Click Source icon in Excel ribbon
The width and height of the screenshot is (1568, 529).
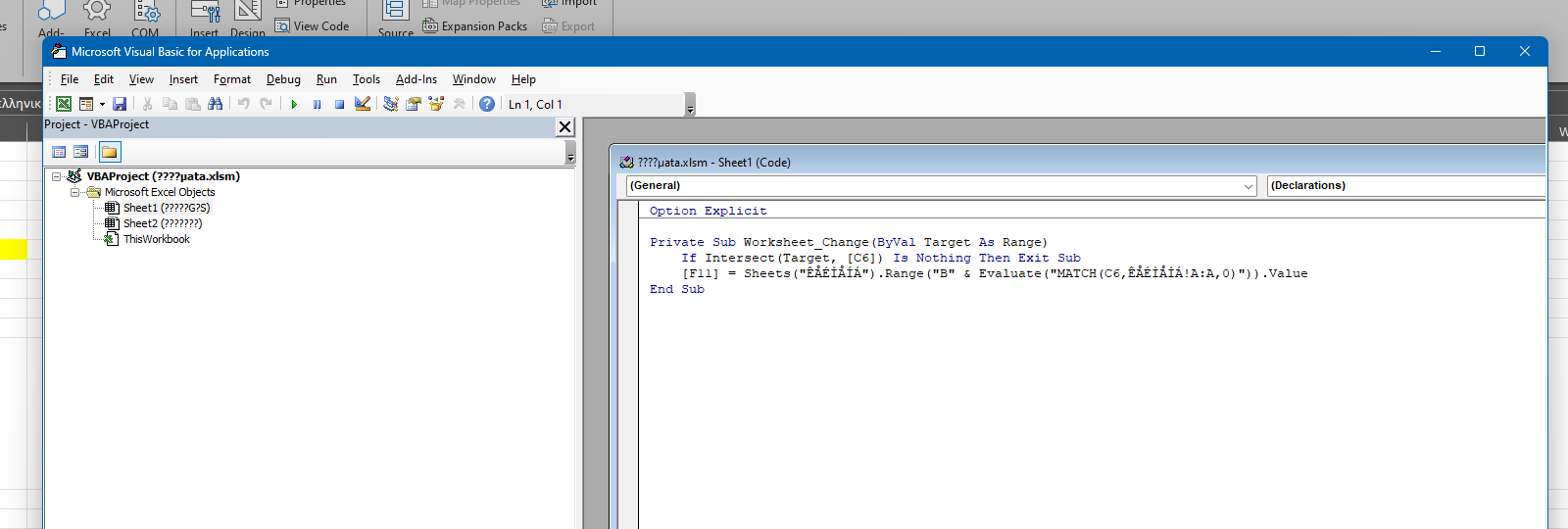(x=396, y=10)
